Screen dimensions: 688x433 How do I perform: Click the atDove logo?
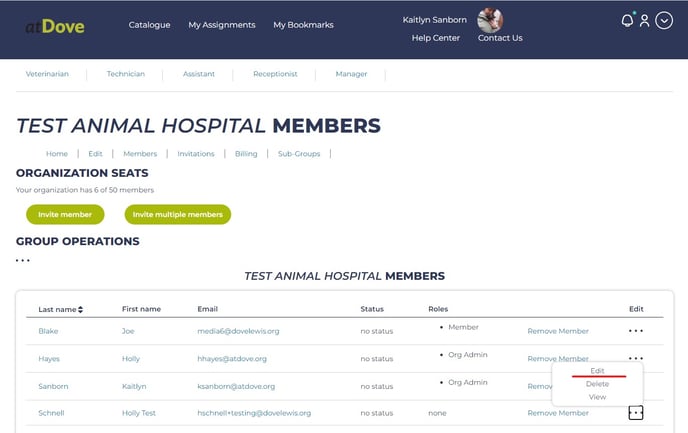pyautogui.click(x=55, y=26)
